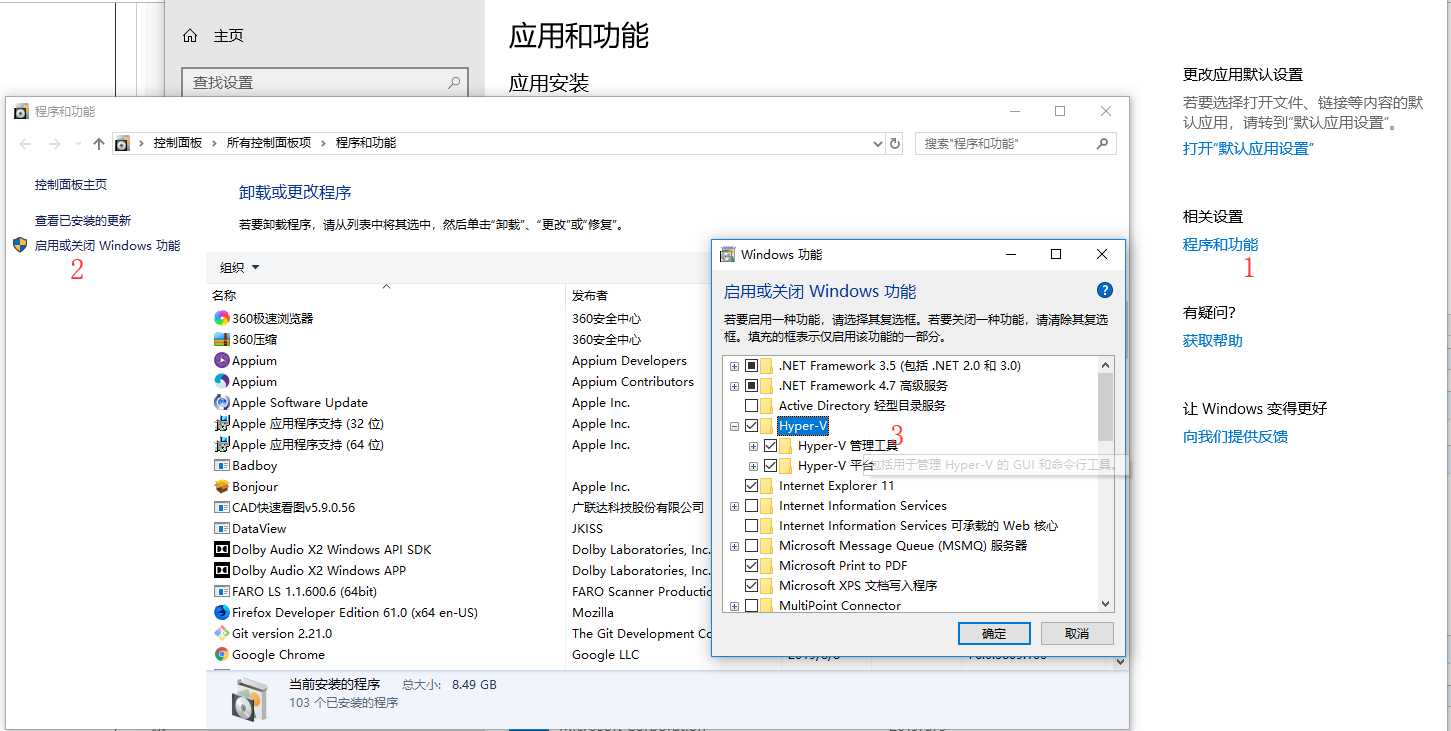The image size is (1451, 731).
Task: Open 控制面板主页 in the left pane
Action: (71, 185)
